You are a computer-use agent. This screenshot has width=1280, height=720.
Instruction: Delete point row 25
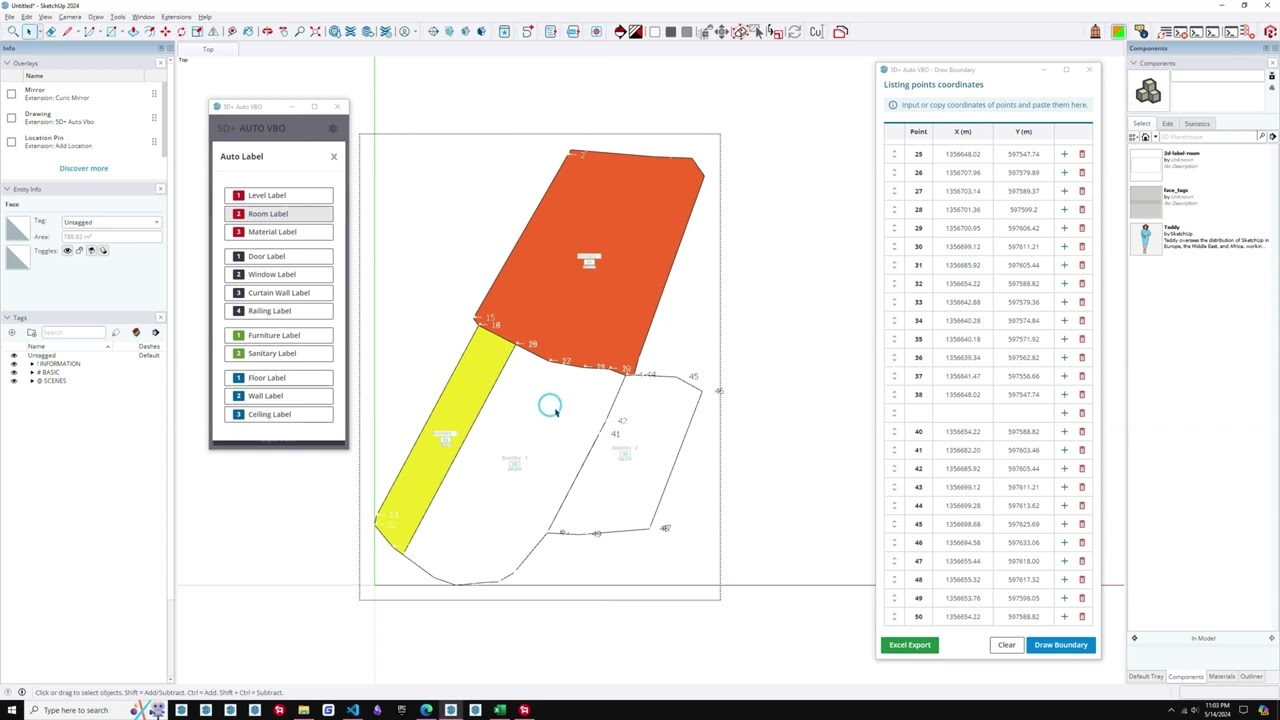coord(1082,154)
